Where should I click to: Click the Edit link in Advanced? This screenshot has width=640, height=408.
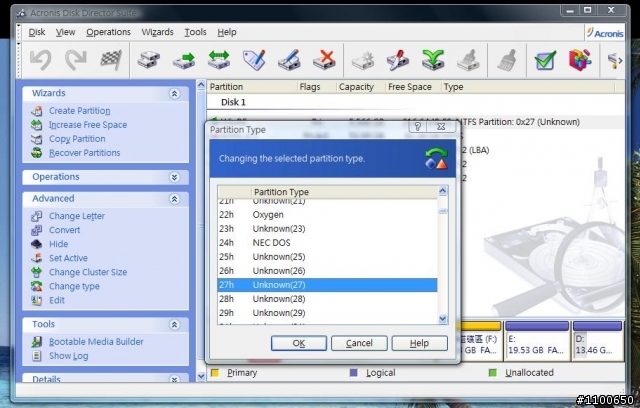point(57,300)
